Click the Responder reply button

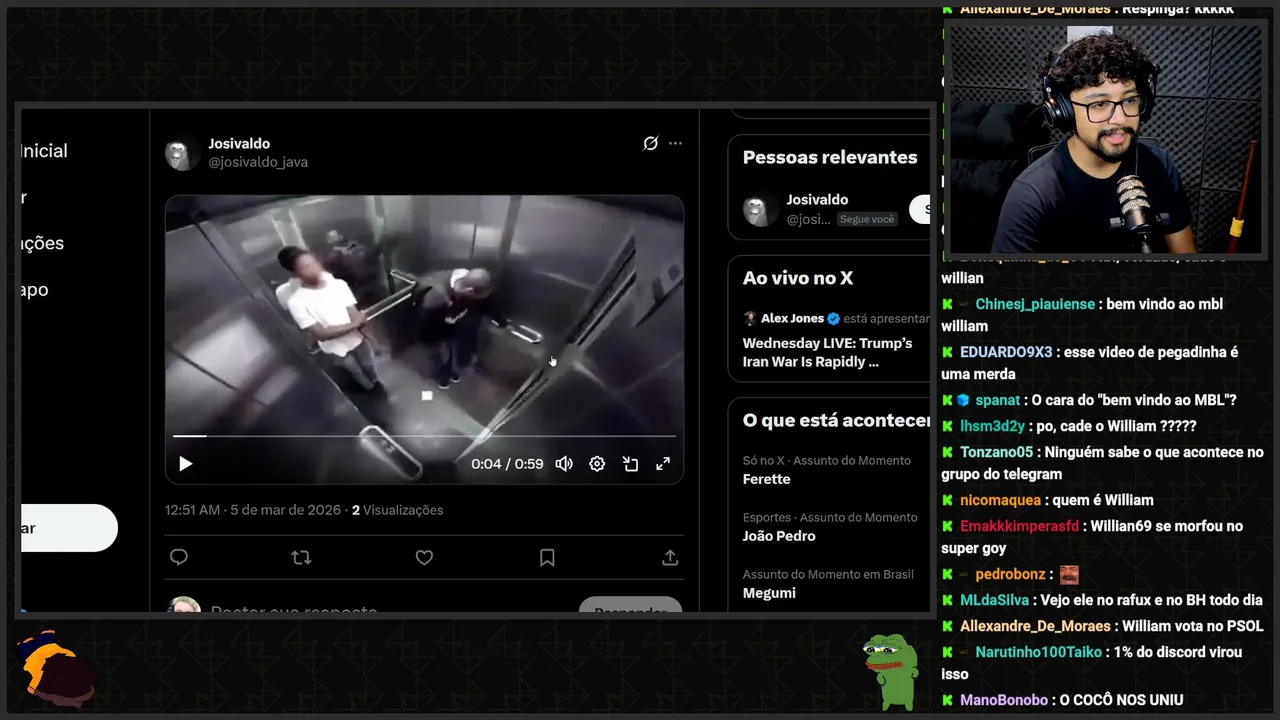click(630, 605)
